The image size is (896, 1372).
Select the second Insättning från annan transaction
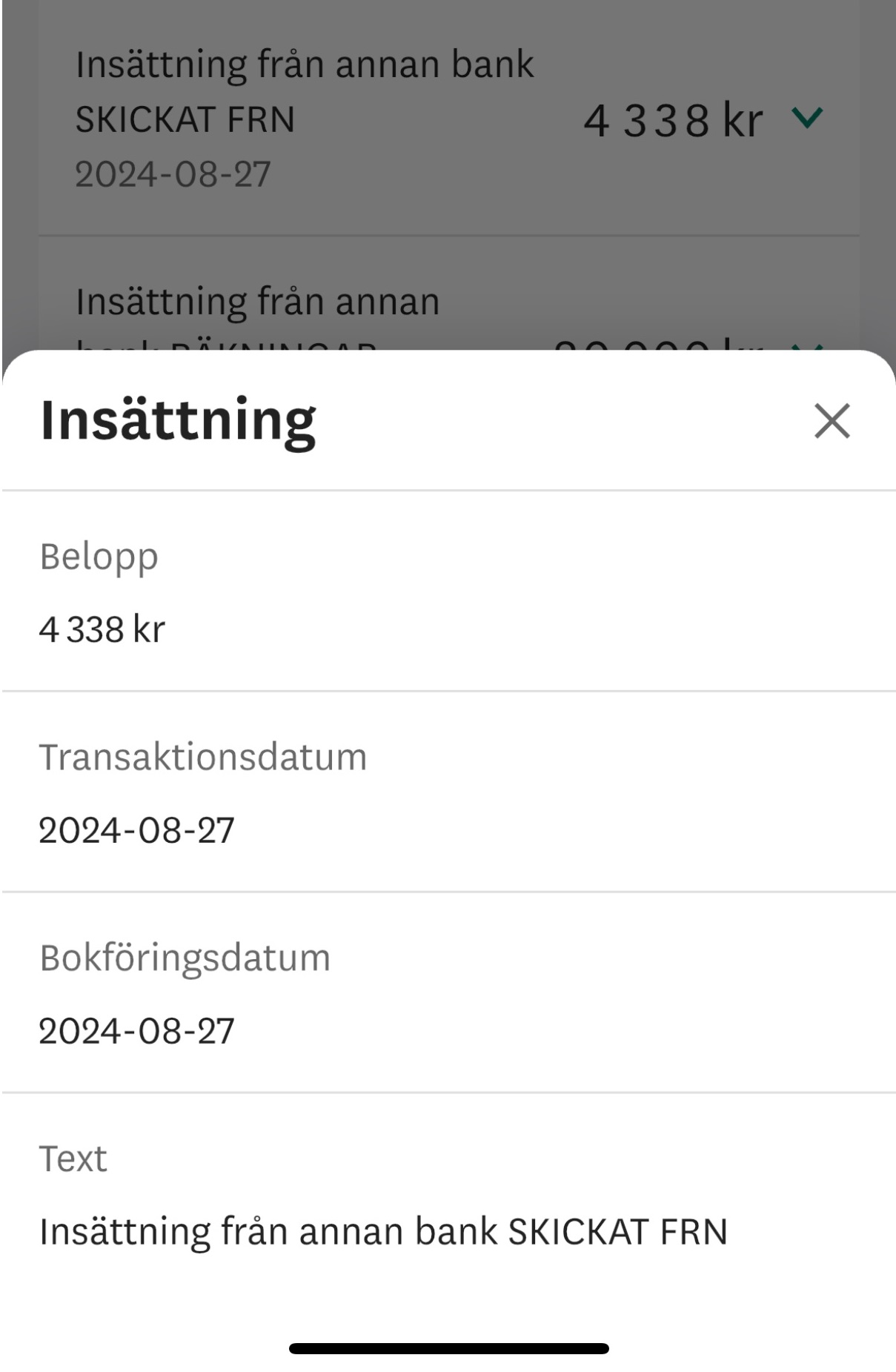point(257,302)
